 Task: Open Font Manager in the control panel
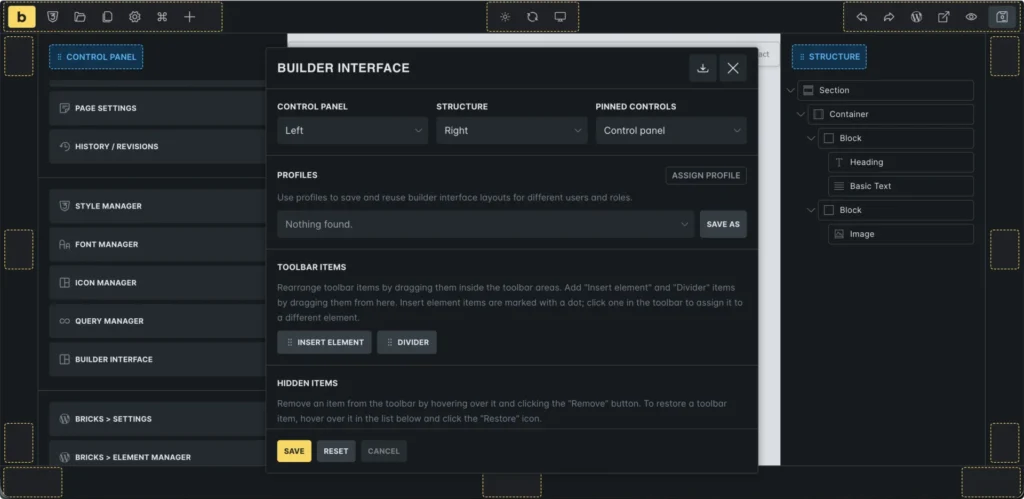click(157, 244)
